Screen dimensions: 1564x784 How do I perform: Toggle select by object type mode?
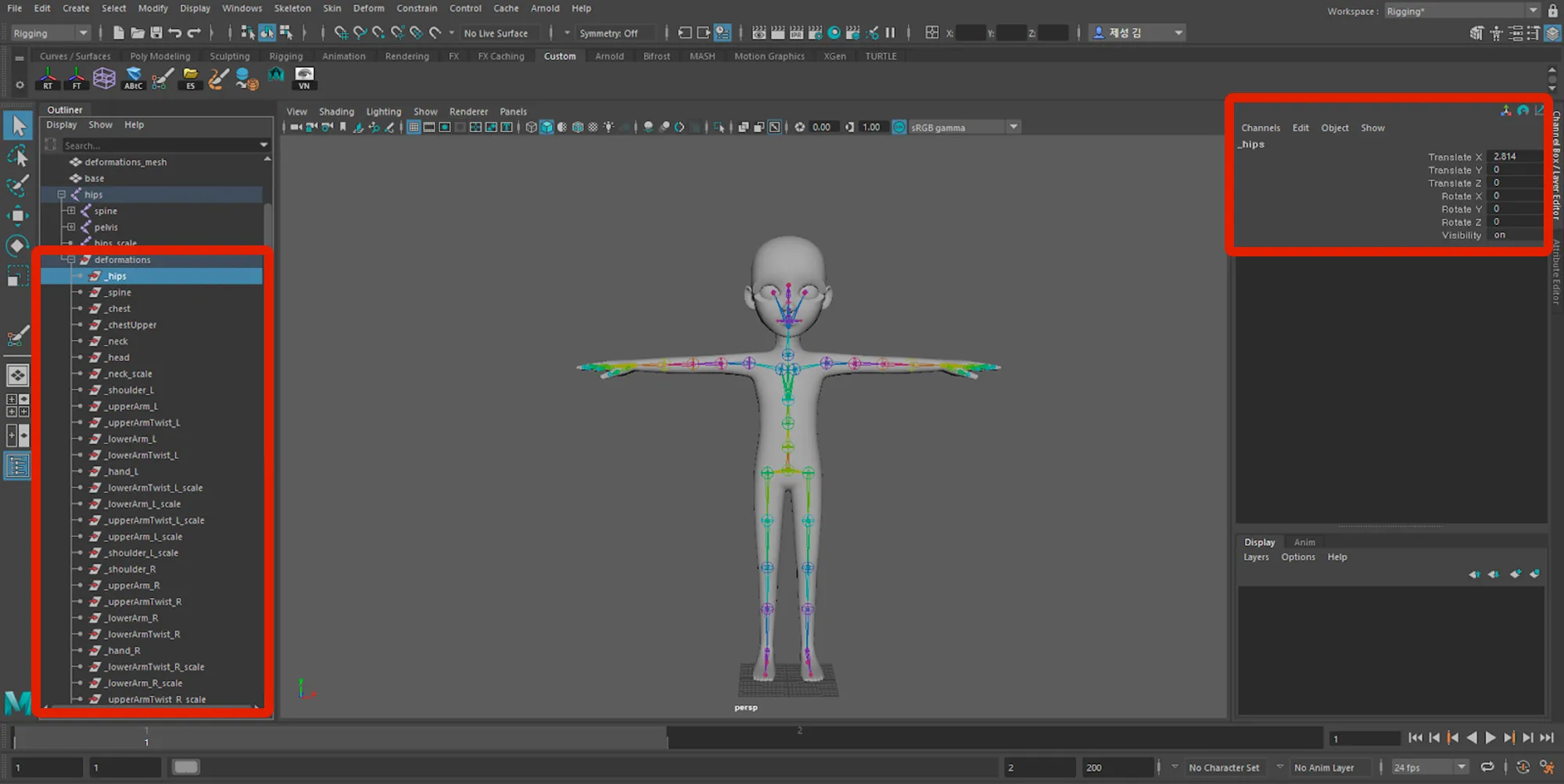tap(267, 33)
